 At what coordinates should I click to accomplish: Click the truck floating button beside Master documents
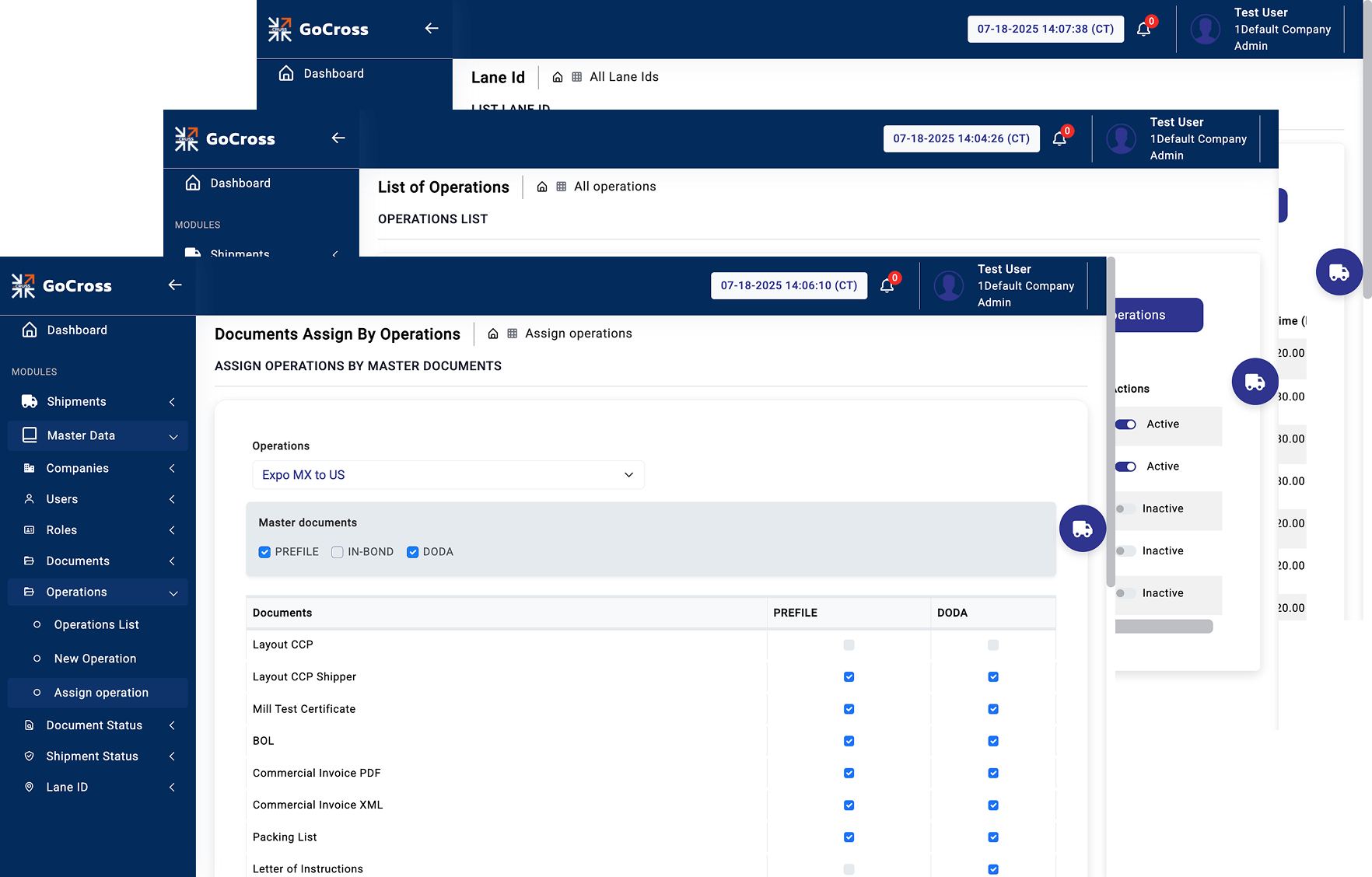(1082, 529)
